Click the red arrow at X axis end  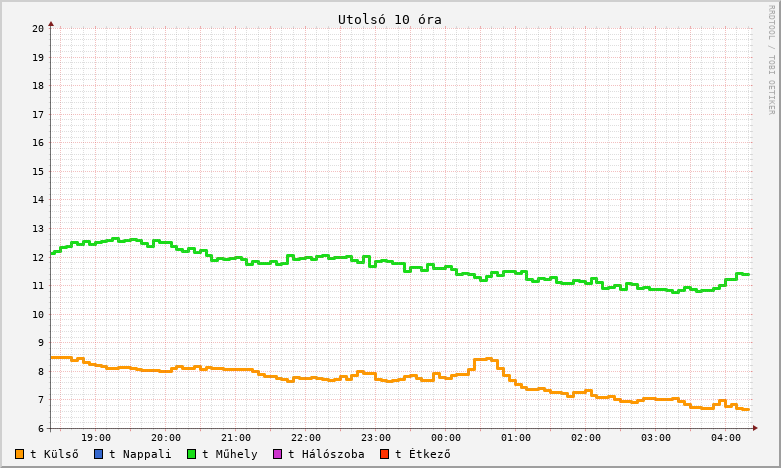pos(755,428)
